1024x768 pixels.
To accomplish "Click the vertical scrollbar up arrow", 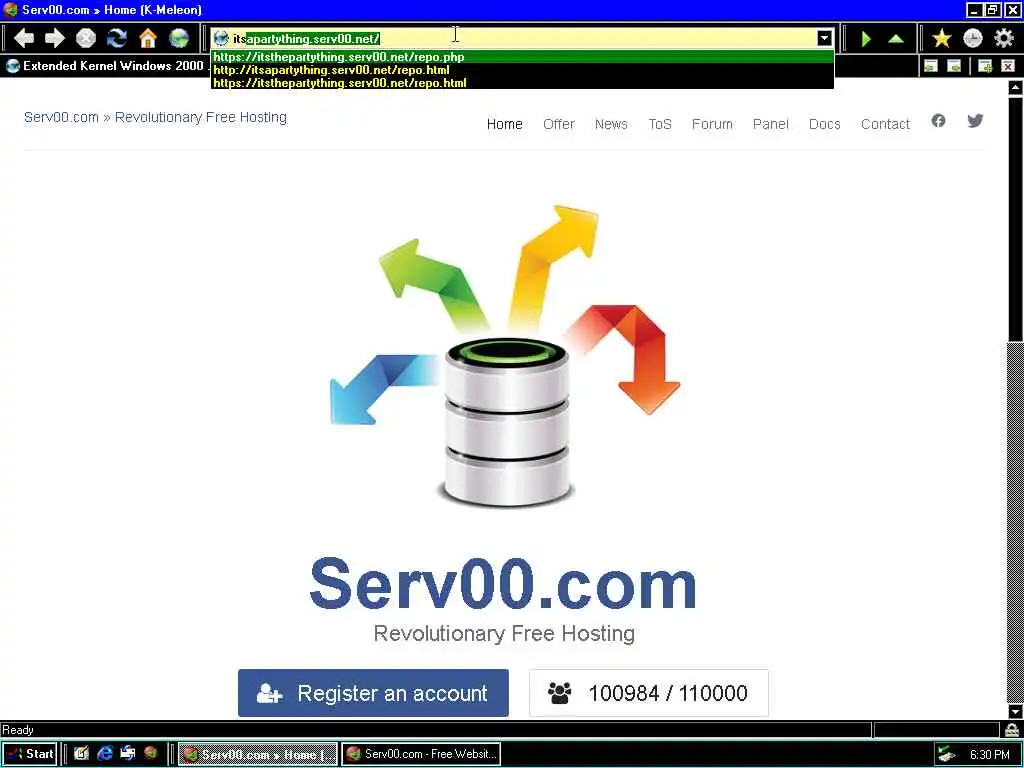I will coord(1016,88).
